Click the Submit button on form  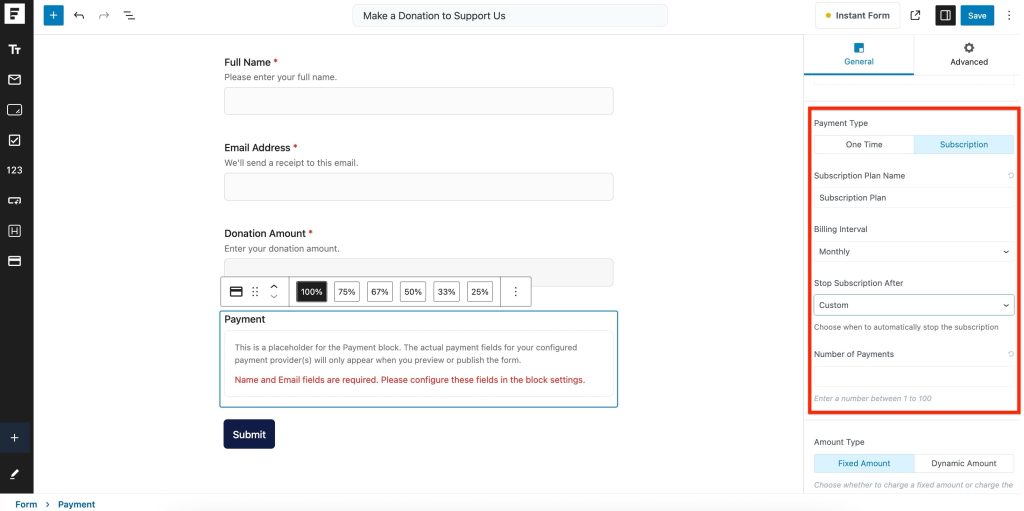point(249,434)
